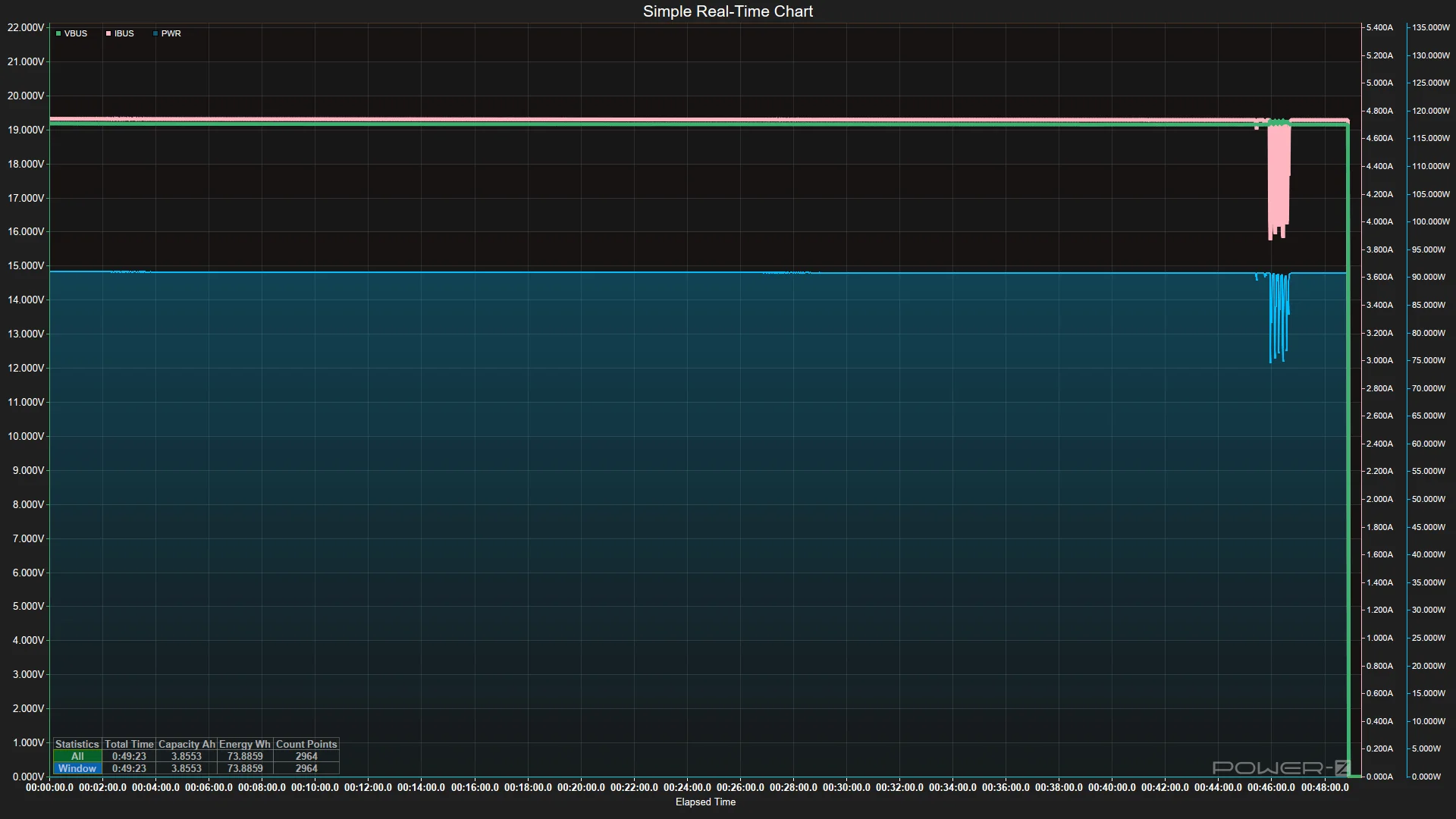Toggle the VBUS legend entry
This screenshot has width=1456, height=819.
pyautogui.click(x=71, y=33)
